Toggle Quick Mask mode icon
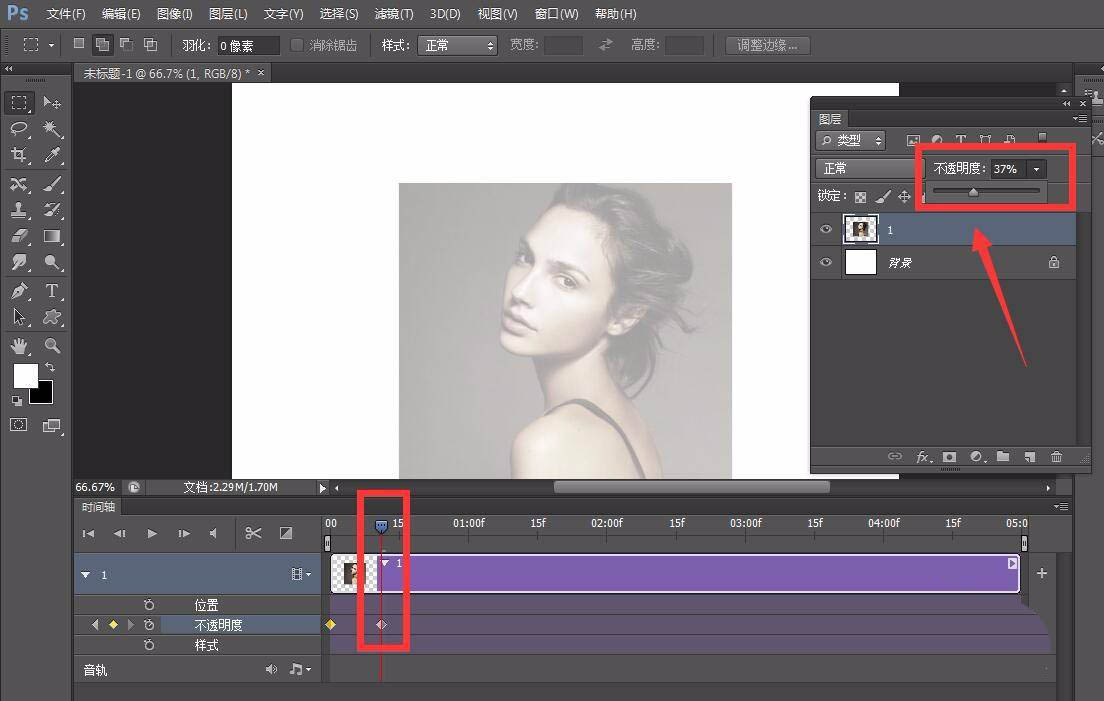 18,425
